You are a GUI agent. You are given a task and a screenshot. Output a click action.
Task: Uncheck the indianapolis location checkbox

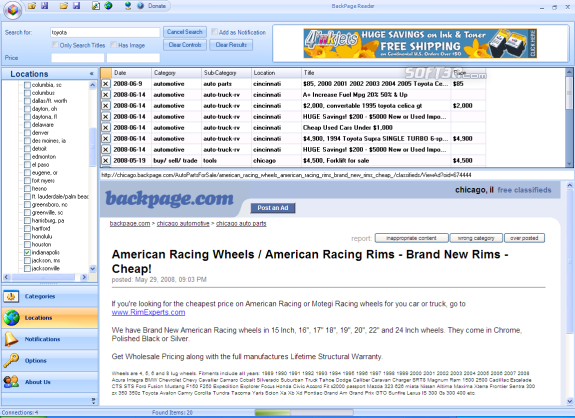(27, 252)
